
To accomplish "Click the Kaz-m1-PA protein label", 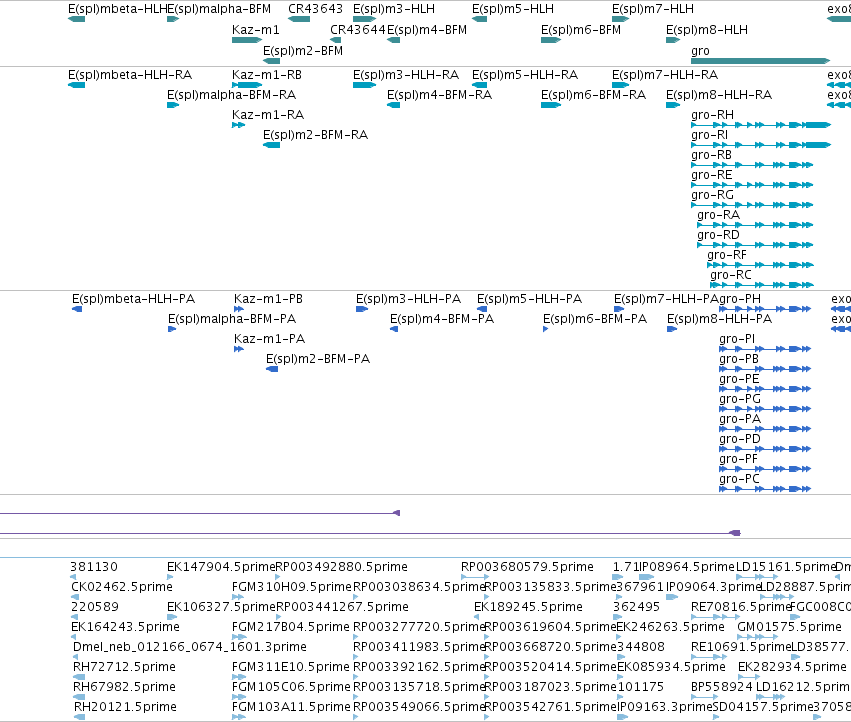I will 269,339.
